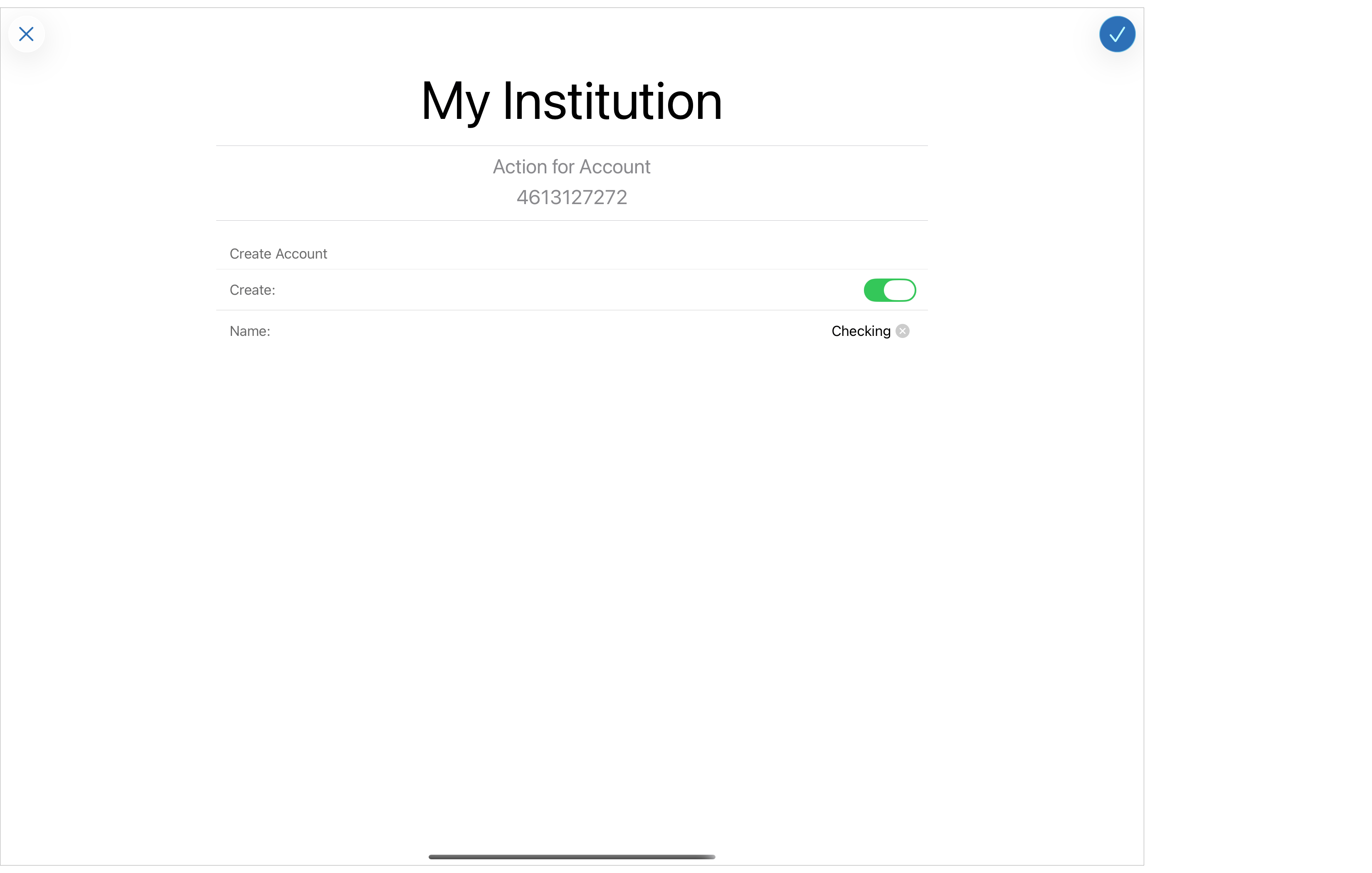Screen dimensions: 1372x873
Task: Click the close icon to abandon changes
Action: [27, 34]
